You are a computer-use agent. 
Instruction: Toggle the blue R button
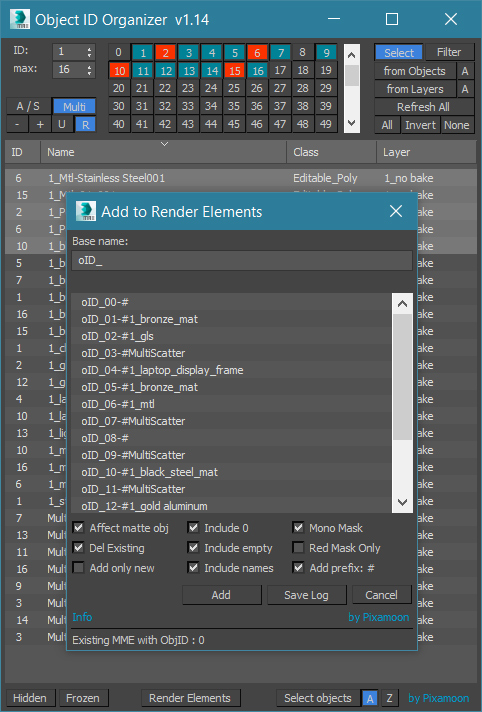point(85,124)
